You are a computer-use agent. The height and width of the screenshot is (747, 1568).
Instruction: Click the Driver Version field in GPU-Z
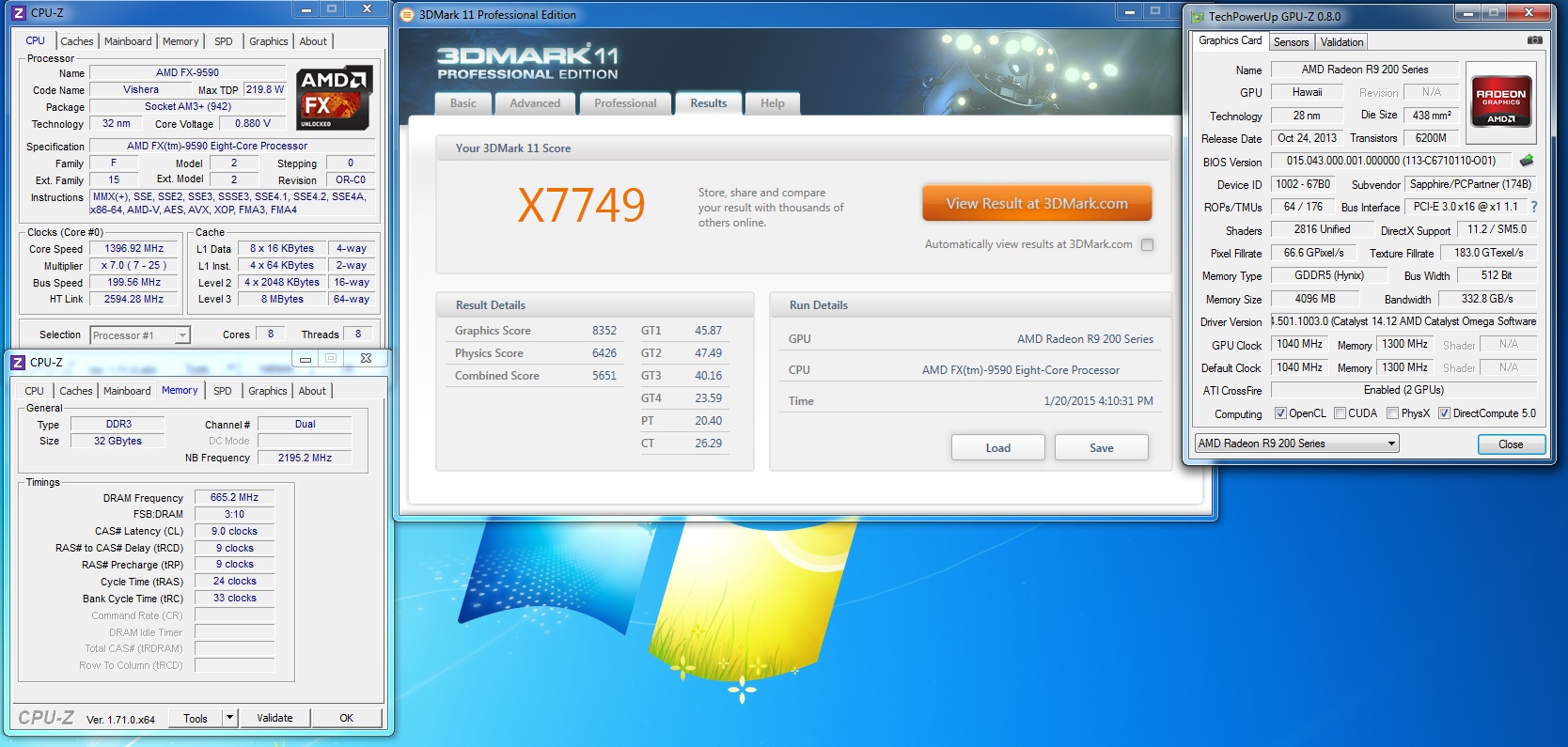click(x=1403, y=321)
